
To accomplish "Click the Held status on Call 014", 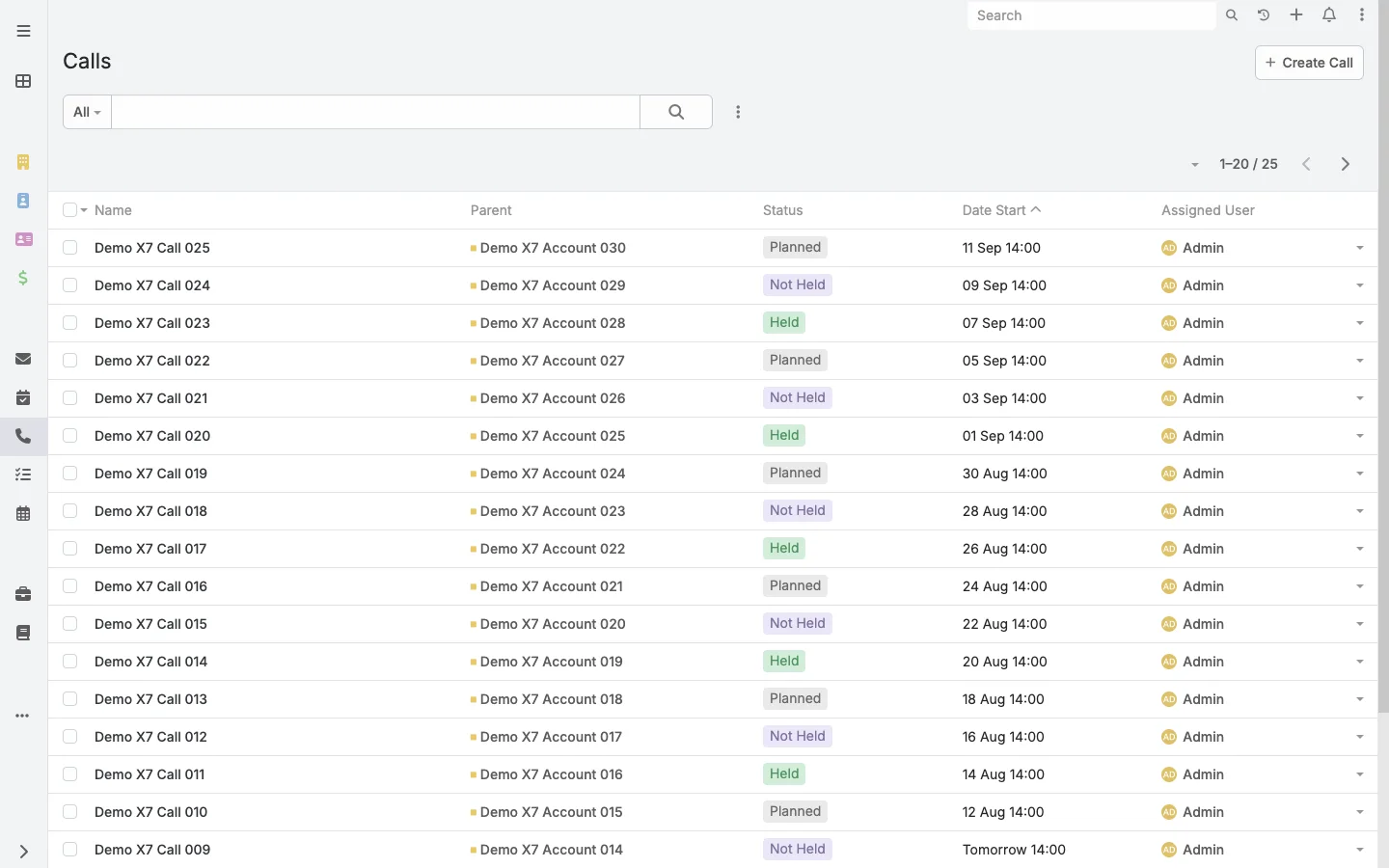I will click(x=784, y=662).
